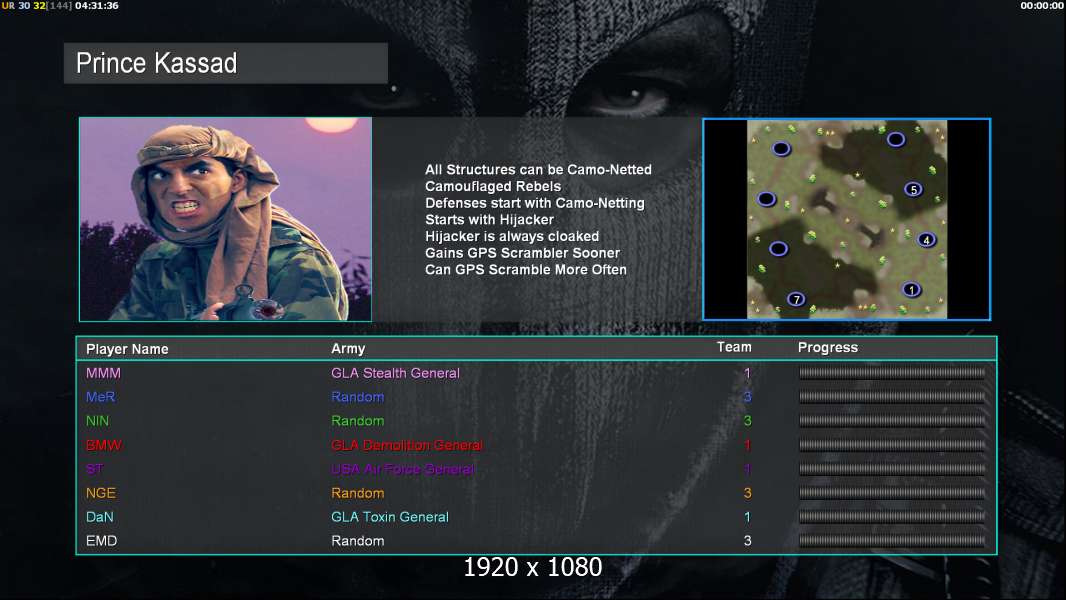Click EMD's Random army entry

tap(358, 541)
